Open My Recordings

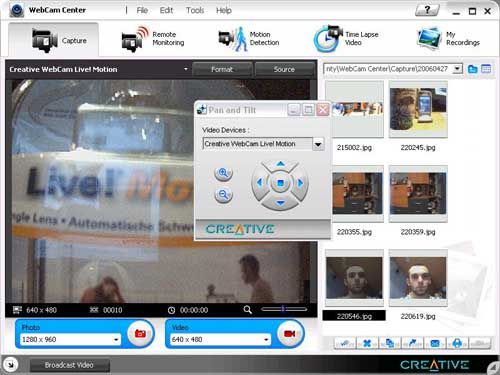[x=448, y=39]
